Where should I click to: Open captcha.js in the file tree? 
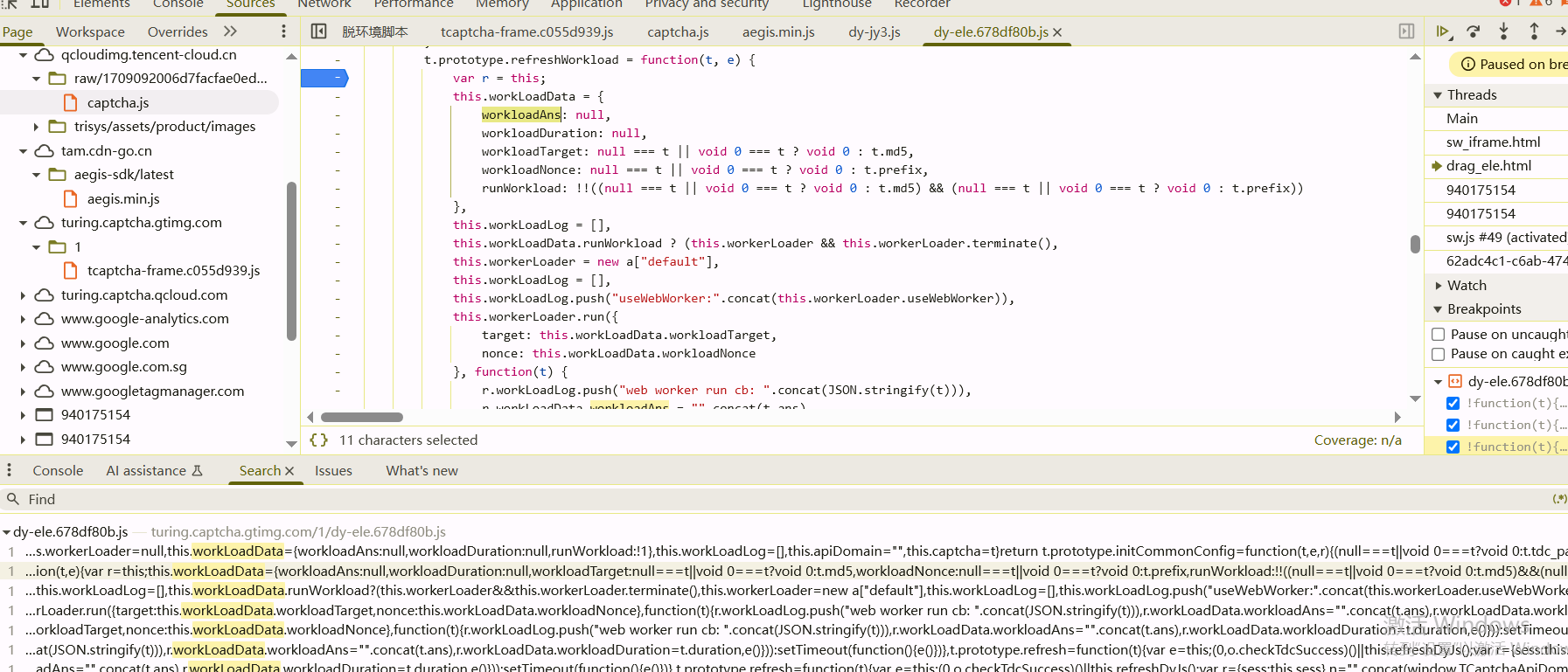pyautogui.click(x=117, y=103)
